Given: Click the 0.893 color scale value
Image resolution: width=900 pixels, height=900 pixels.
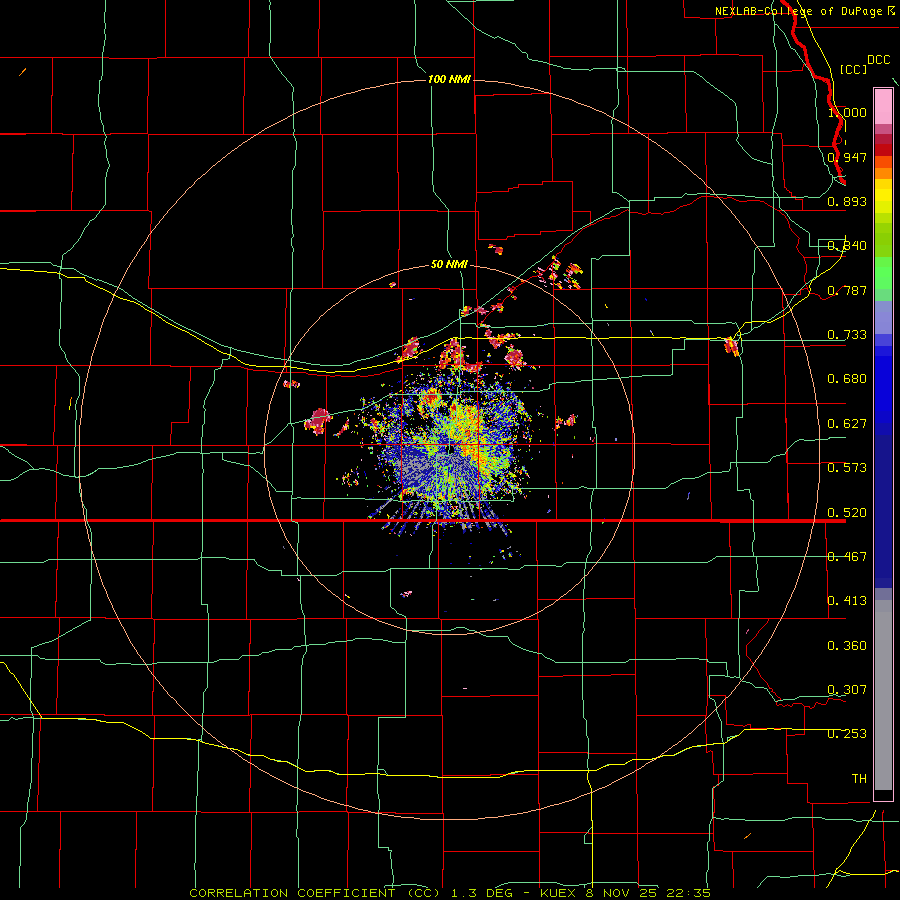Looking at the screenshot, I should [847, 201].
